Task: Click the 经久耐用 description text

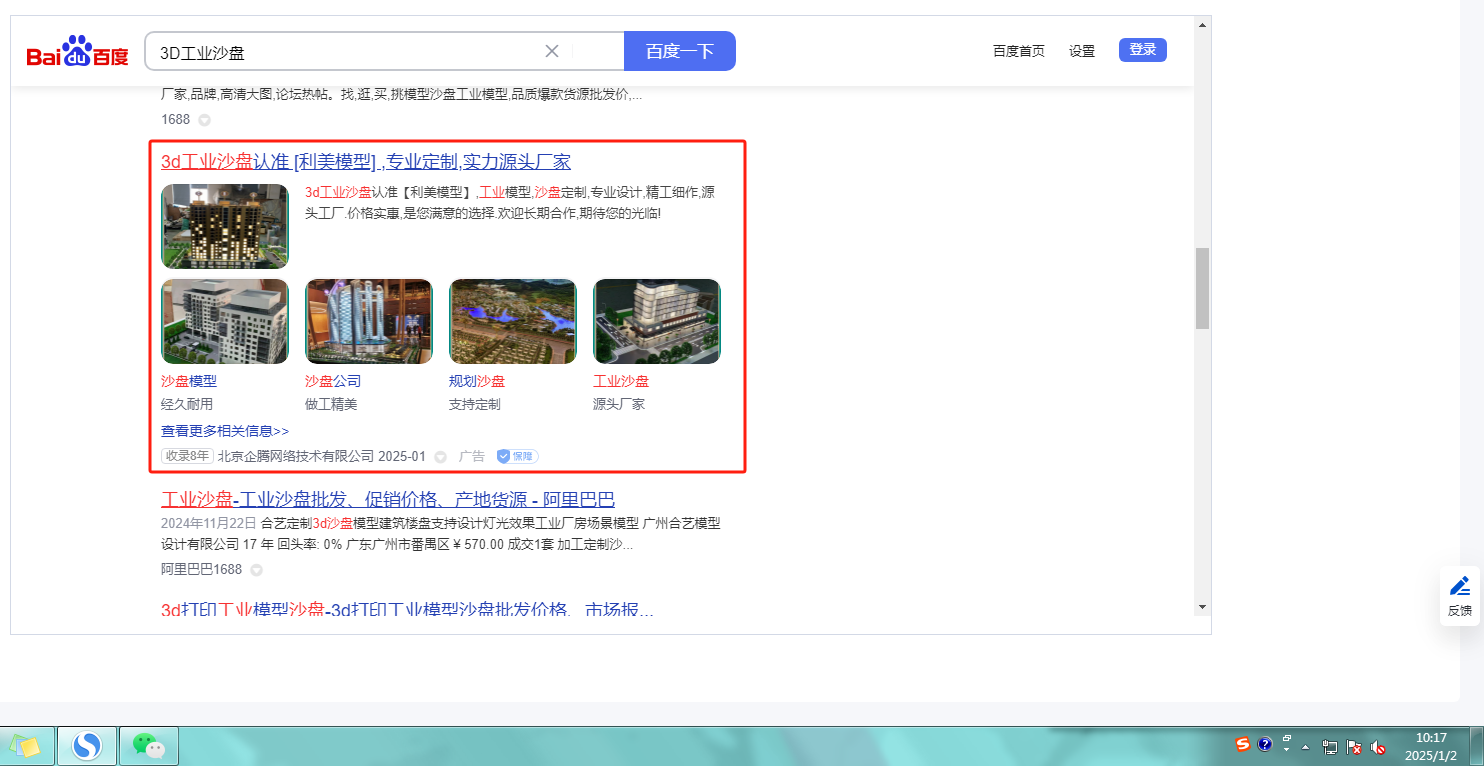Action: [x=187, y=404]
